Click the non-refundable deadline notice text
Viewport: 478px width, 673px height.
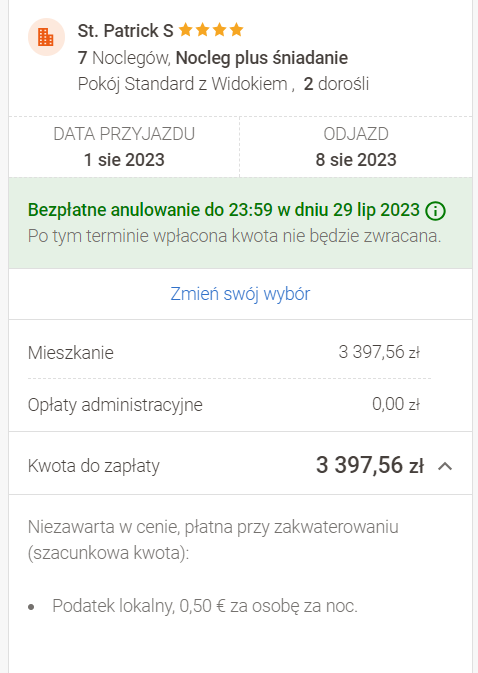(234, 236)
